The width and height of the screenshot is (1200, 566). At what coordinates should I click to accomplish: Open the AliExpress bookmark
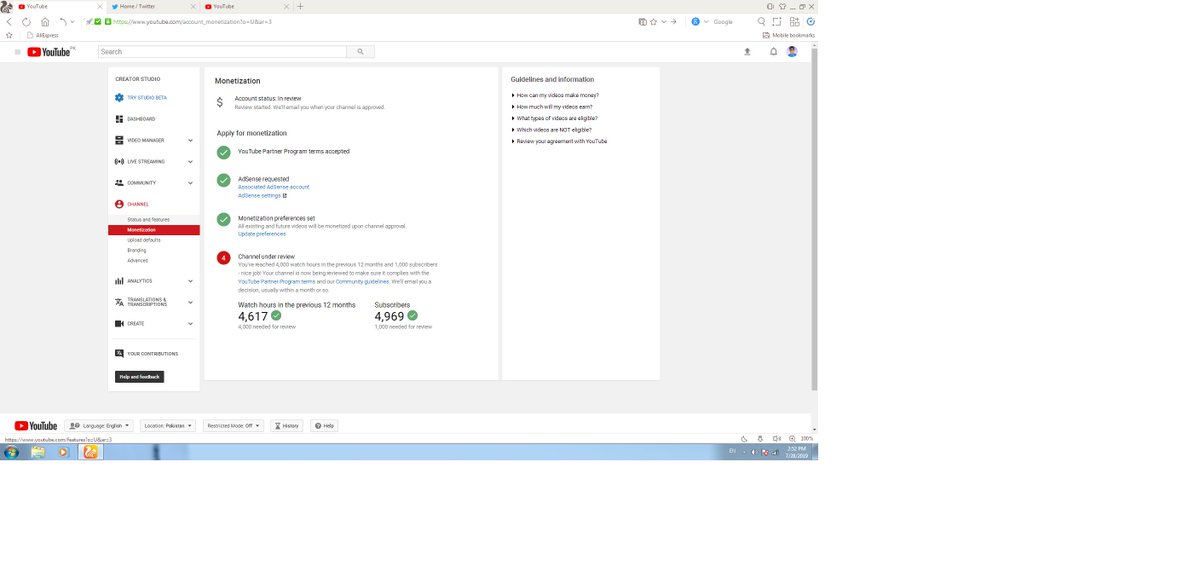point(43,35)
